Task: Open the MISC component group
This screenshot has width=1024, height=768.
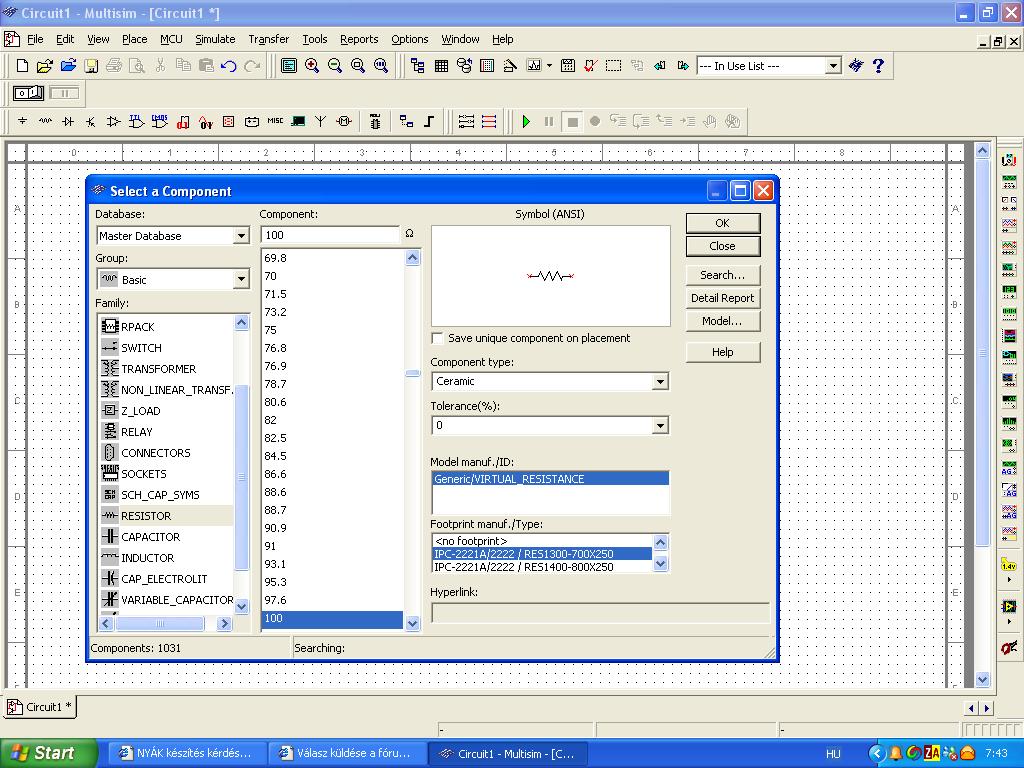Action: point(275,121)
